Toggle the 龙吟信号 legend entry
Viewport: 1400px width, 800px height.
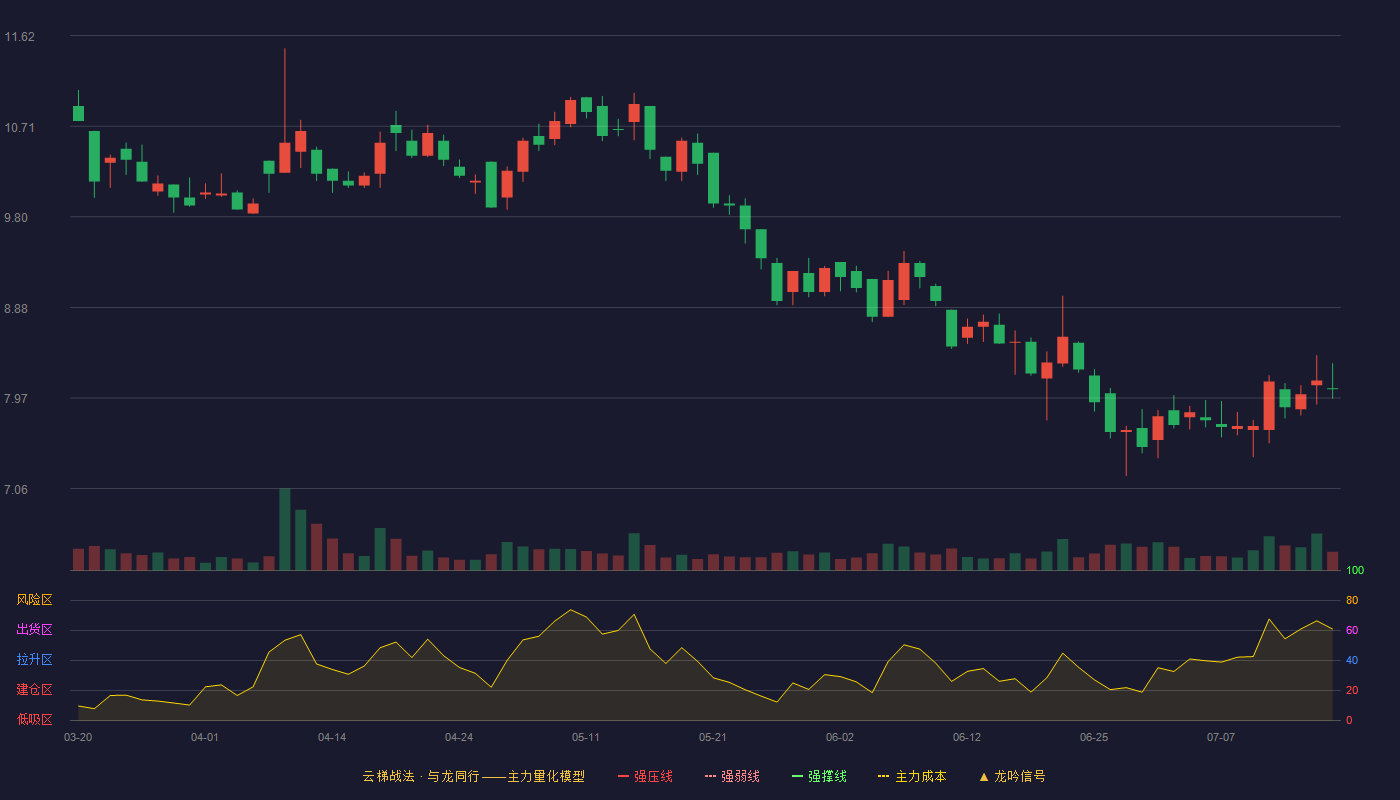pos(1012,776)
